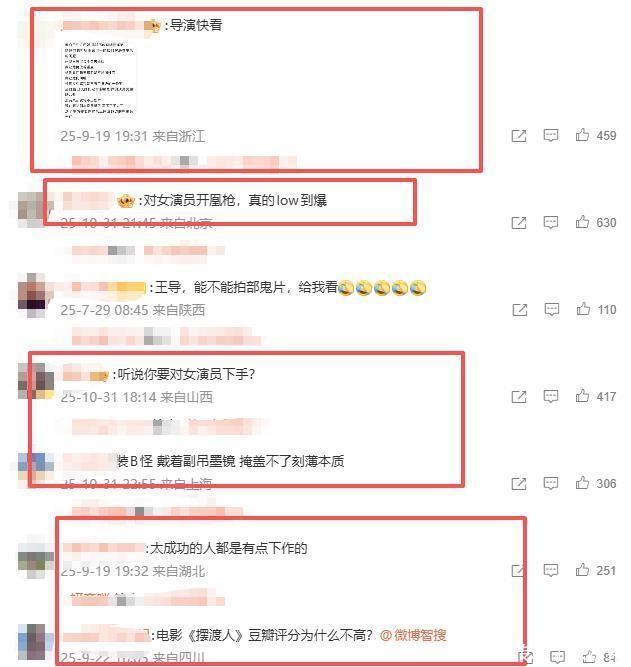
Task: Share the comment with 306 likes
Action: tap(519, 484)
